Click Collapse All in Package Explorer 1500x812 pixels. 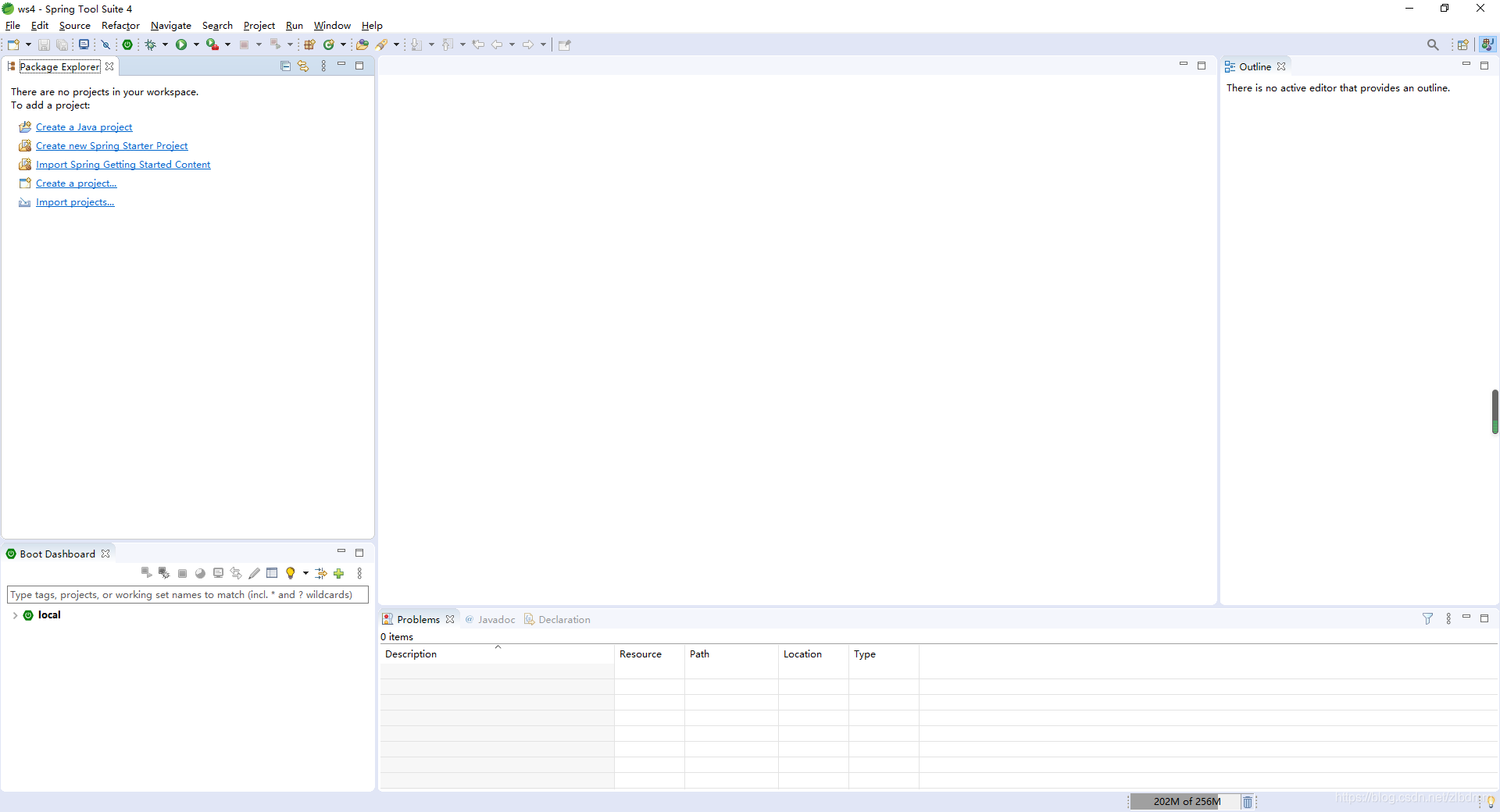click(x=285, y=66)
